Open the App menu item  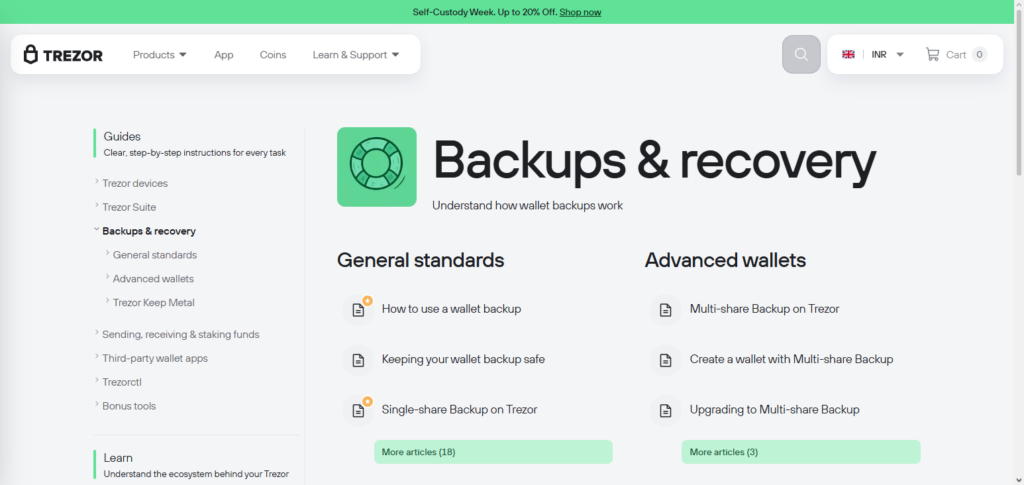pos(223,55)
